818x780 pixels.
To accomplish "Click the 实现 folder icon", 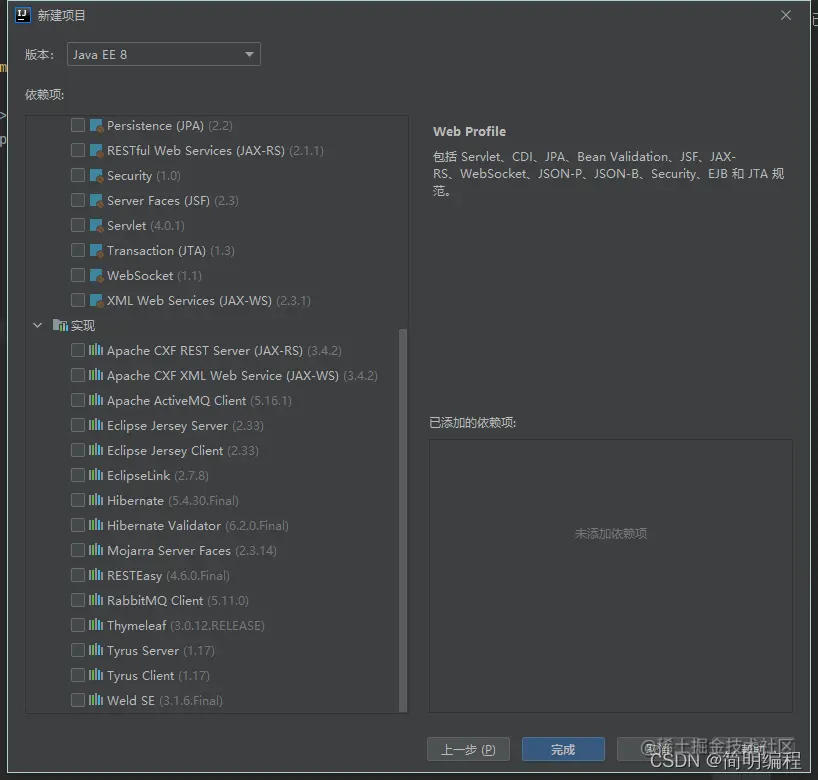I will click(60, 326).
